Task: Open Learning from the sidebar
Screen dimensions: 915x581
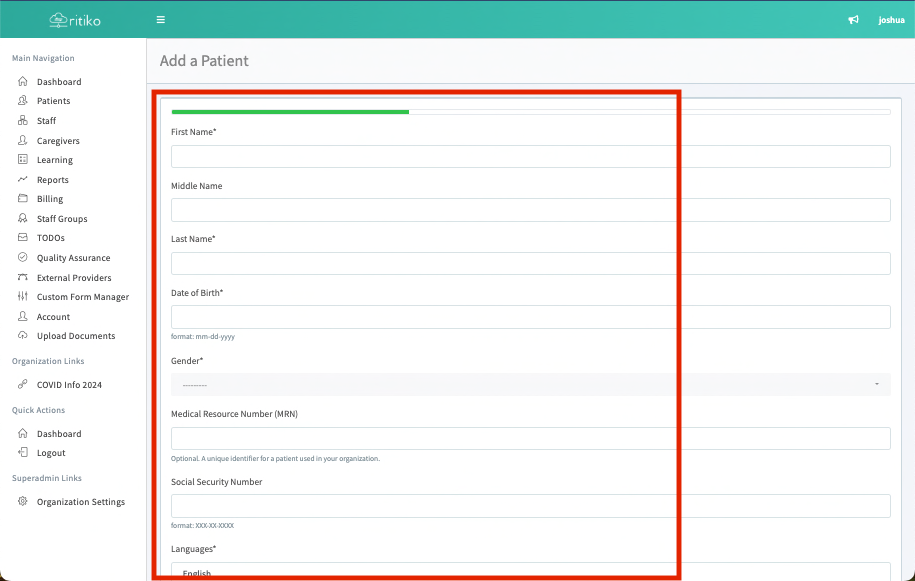Action: pos(54,160)
